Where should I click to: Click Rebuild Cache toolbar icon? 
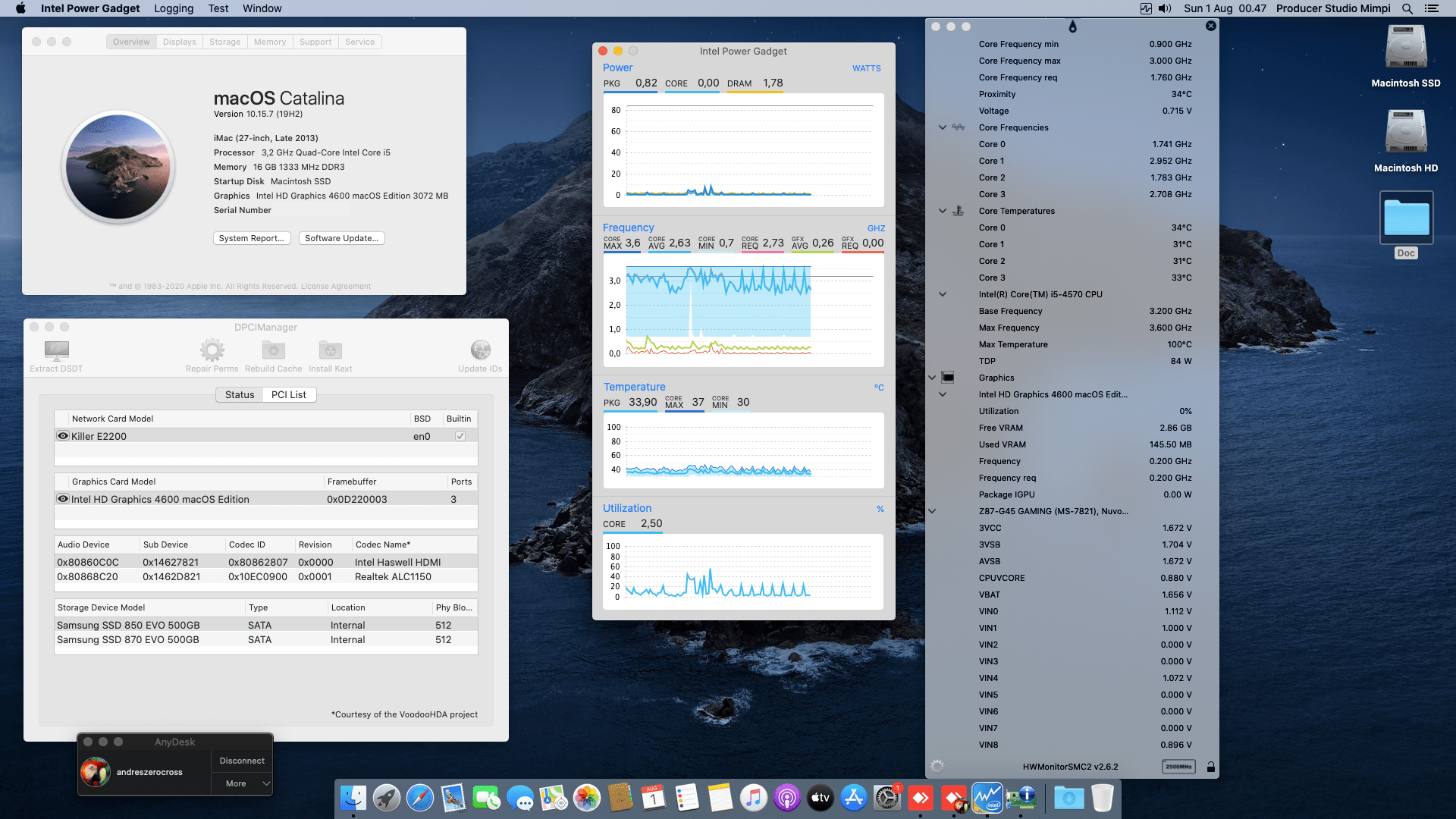274,350
